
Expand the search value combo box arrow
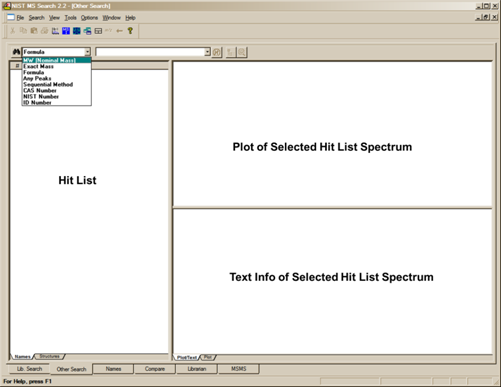click(207, 52)
